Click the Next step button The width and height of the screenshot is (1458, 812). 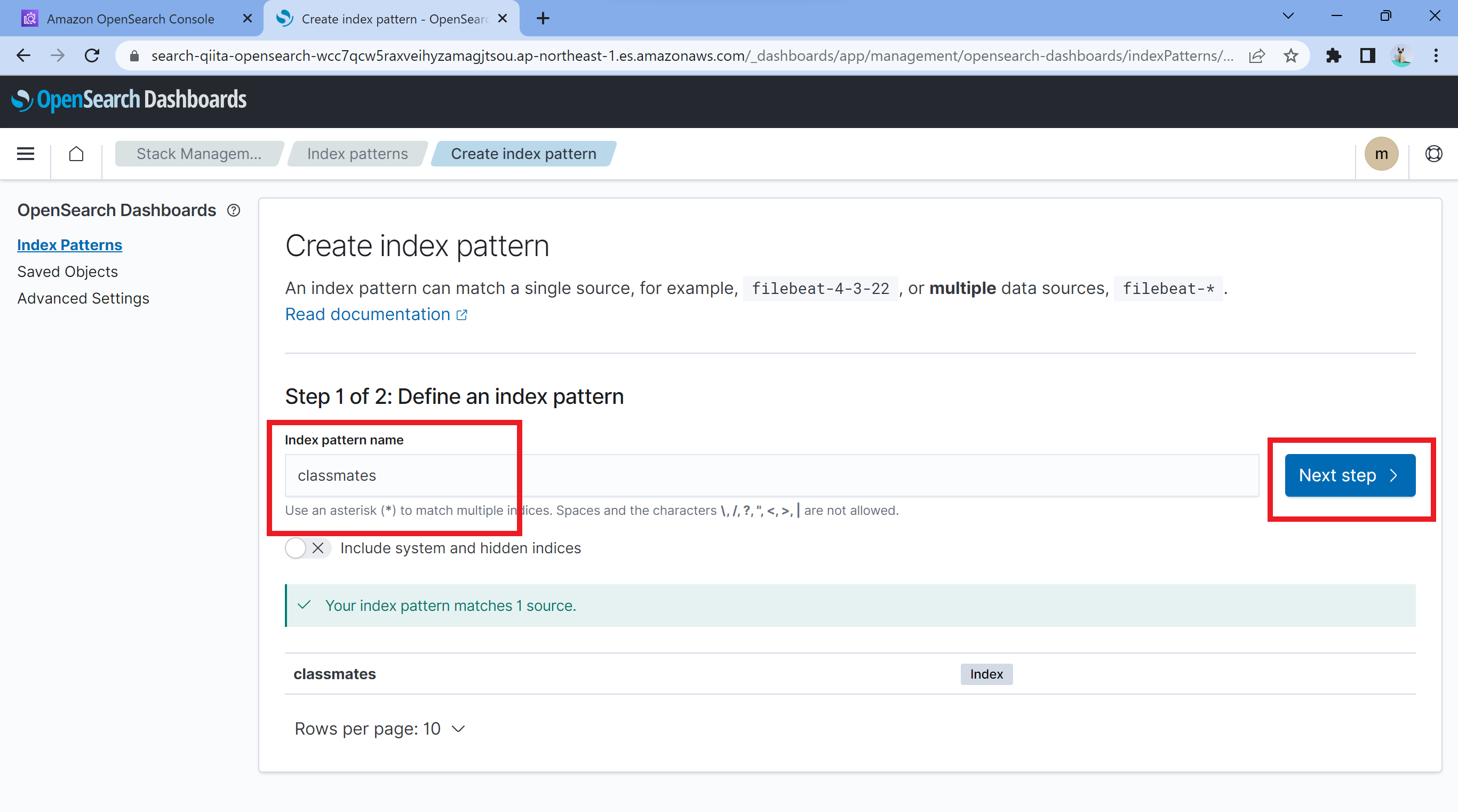[1350, 475]
